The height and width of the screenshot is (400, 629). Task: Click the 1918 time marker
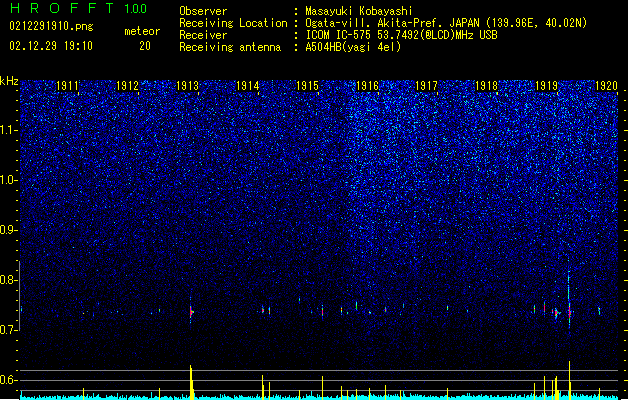(x=486, y=86)
